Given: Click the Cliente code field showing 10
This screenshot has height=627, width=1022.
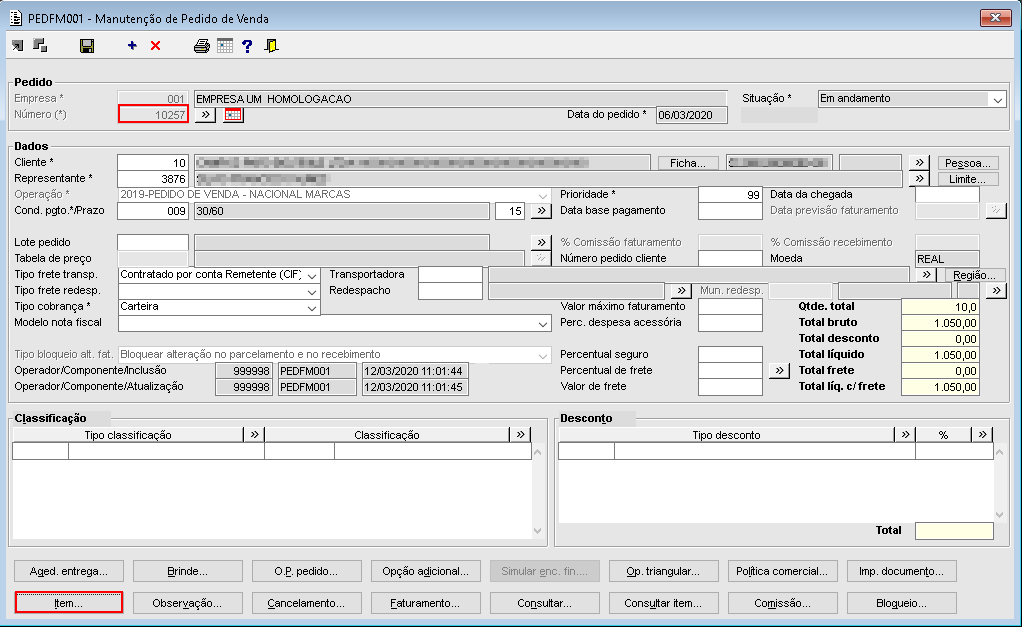Looking at the screenshot, I should pyautogui.click(x=153, y=162).
